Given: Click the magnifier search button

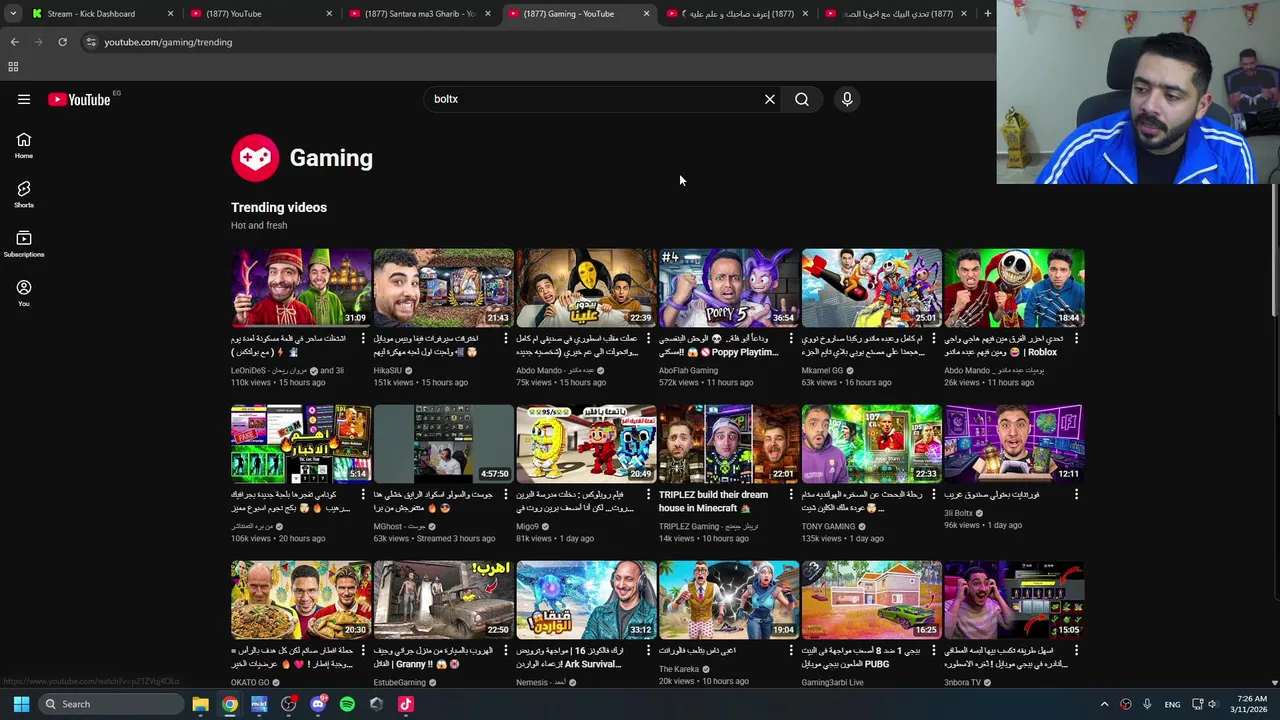Looking at the screenshot, I should (x=802, y=99).
